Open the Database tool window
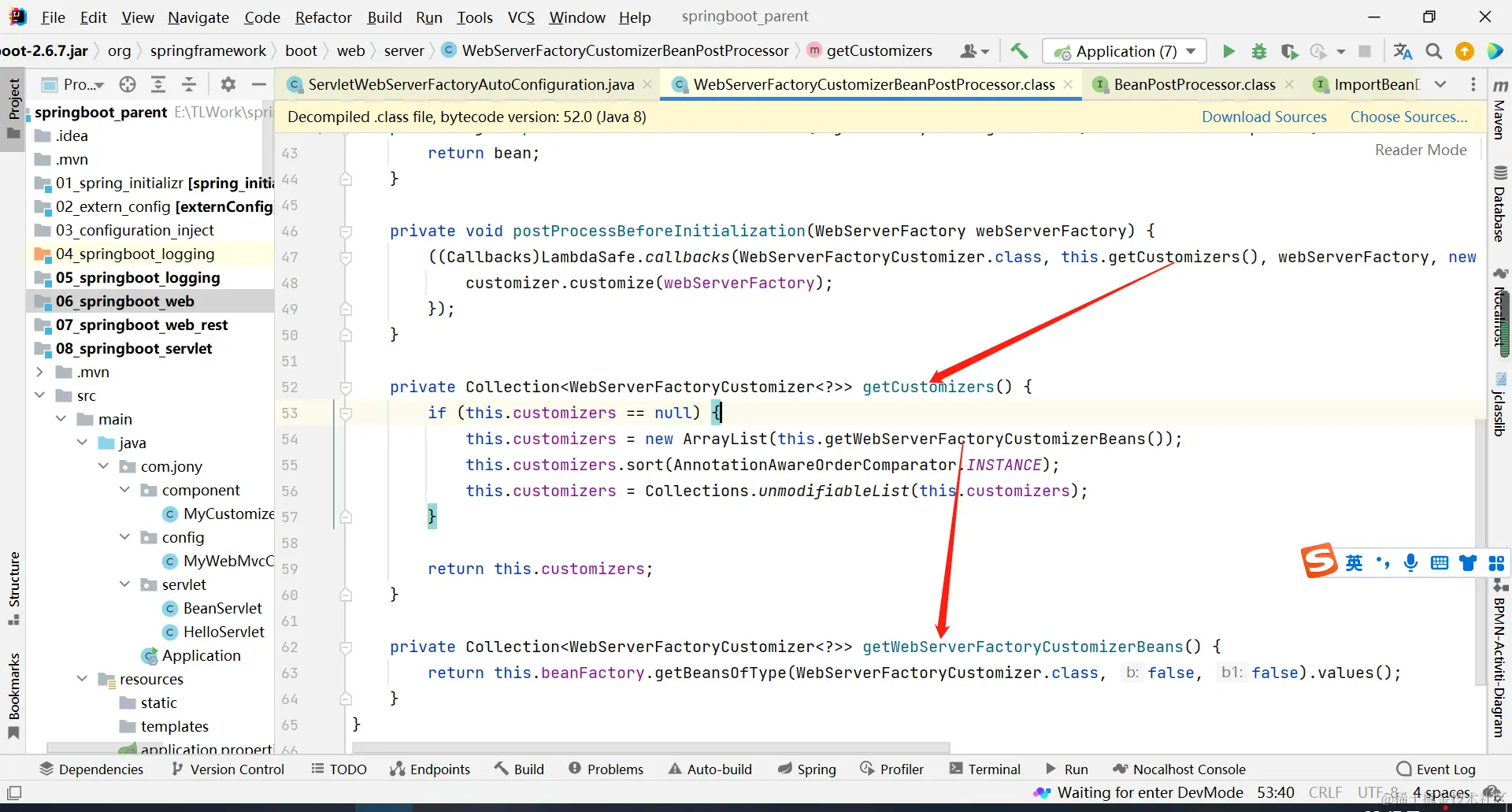 pos(1500,205)
